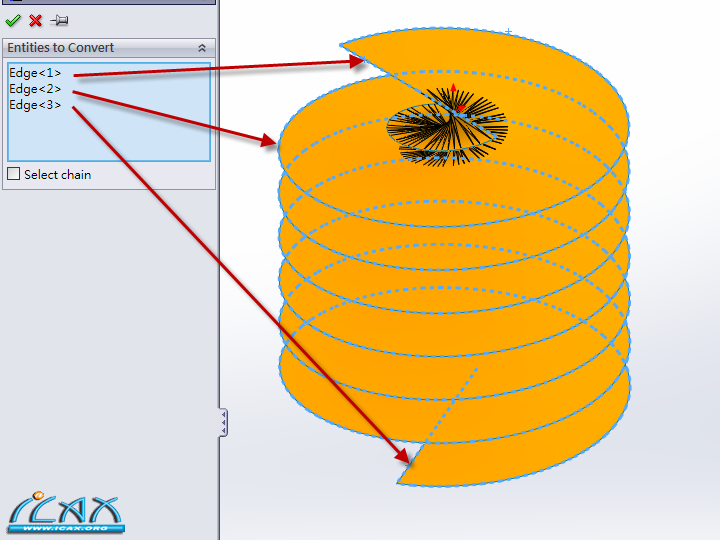Select Edge<1> in the entities list
720x540 pixels.
tap(35, 73)
